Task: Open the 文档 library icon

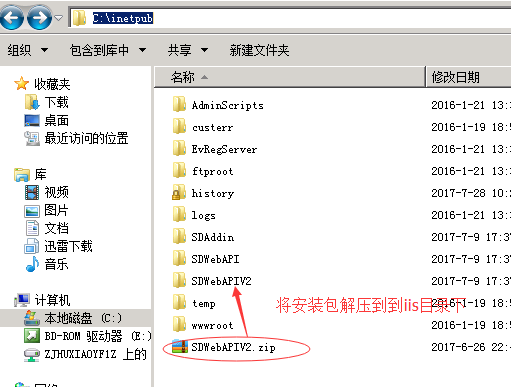Action: click(x=32, y=228)
